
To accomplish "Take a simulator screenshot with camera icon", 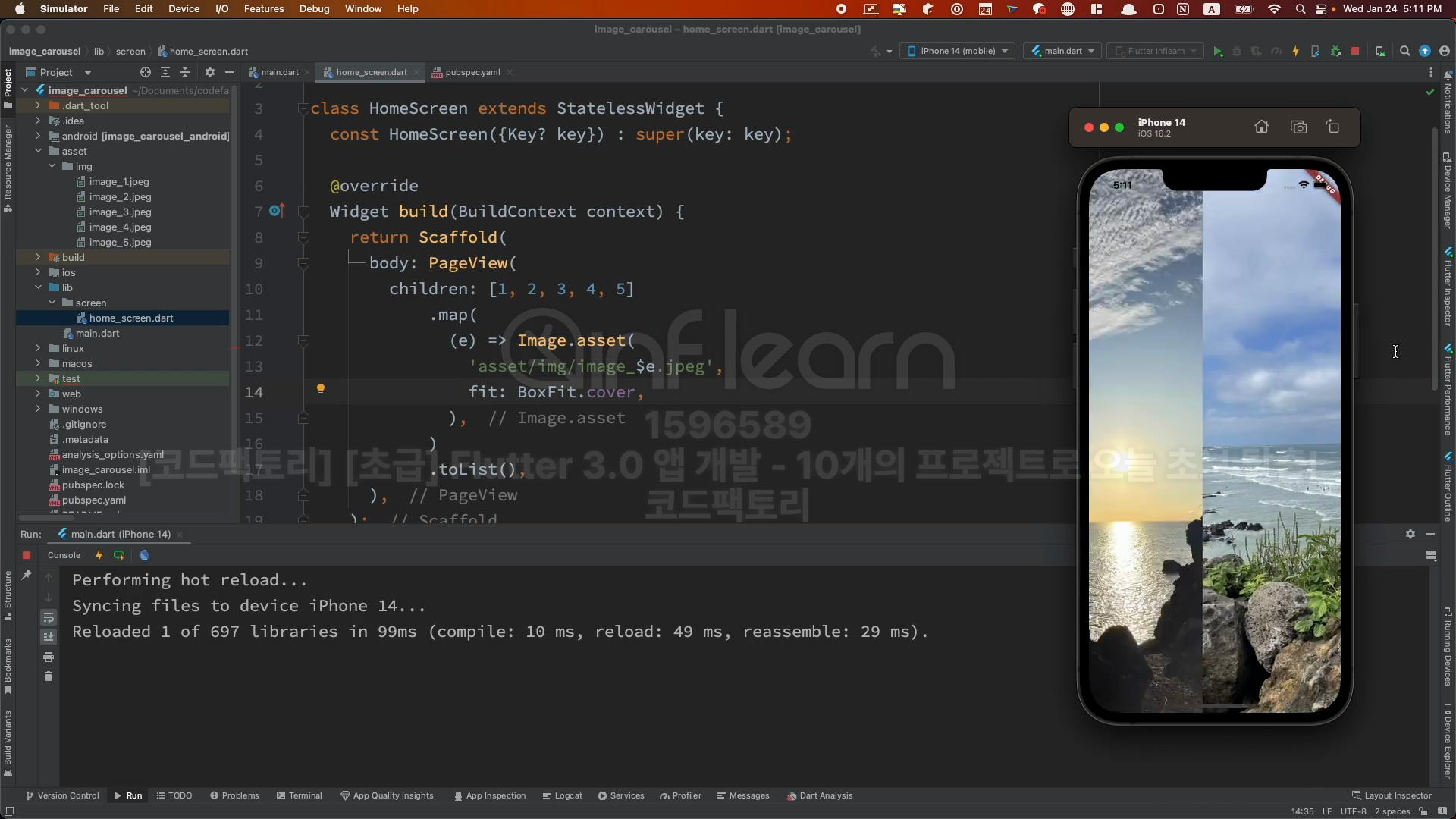I will [x=1298, y=127].
